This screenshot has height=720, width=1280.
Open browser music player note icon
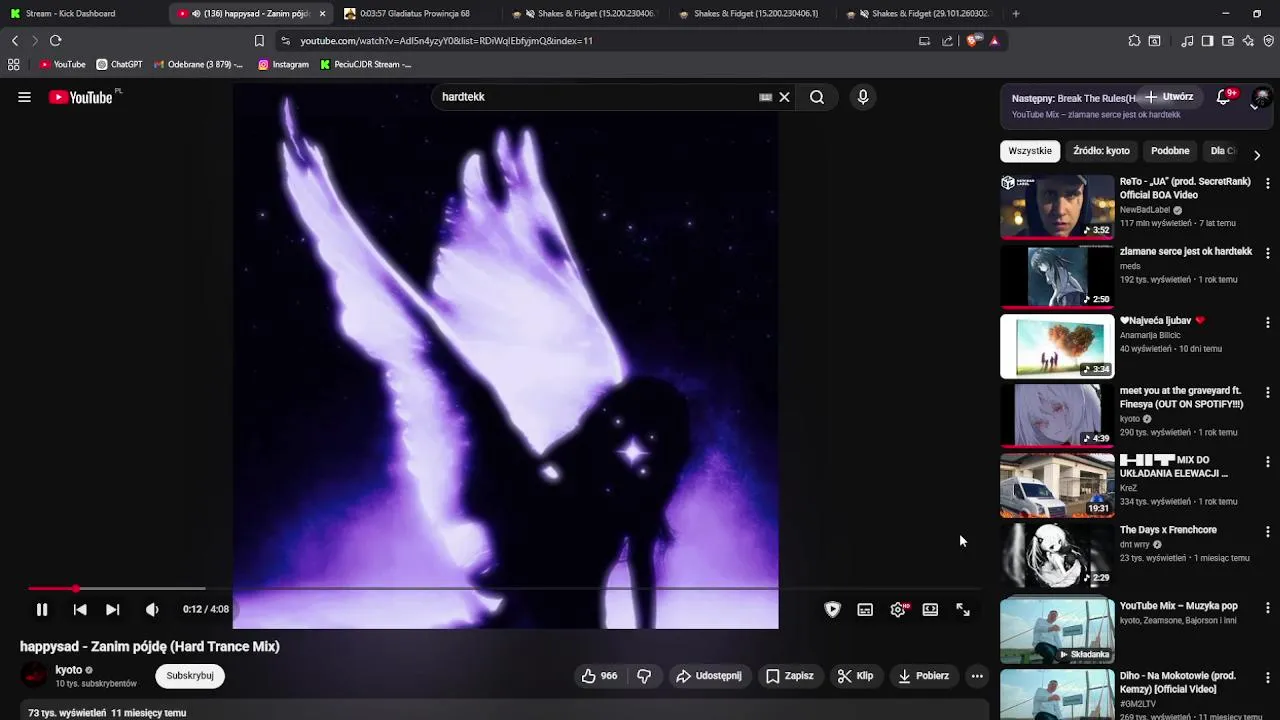point(1187,41)
